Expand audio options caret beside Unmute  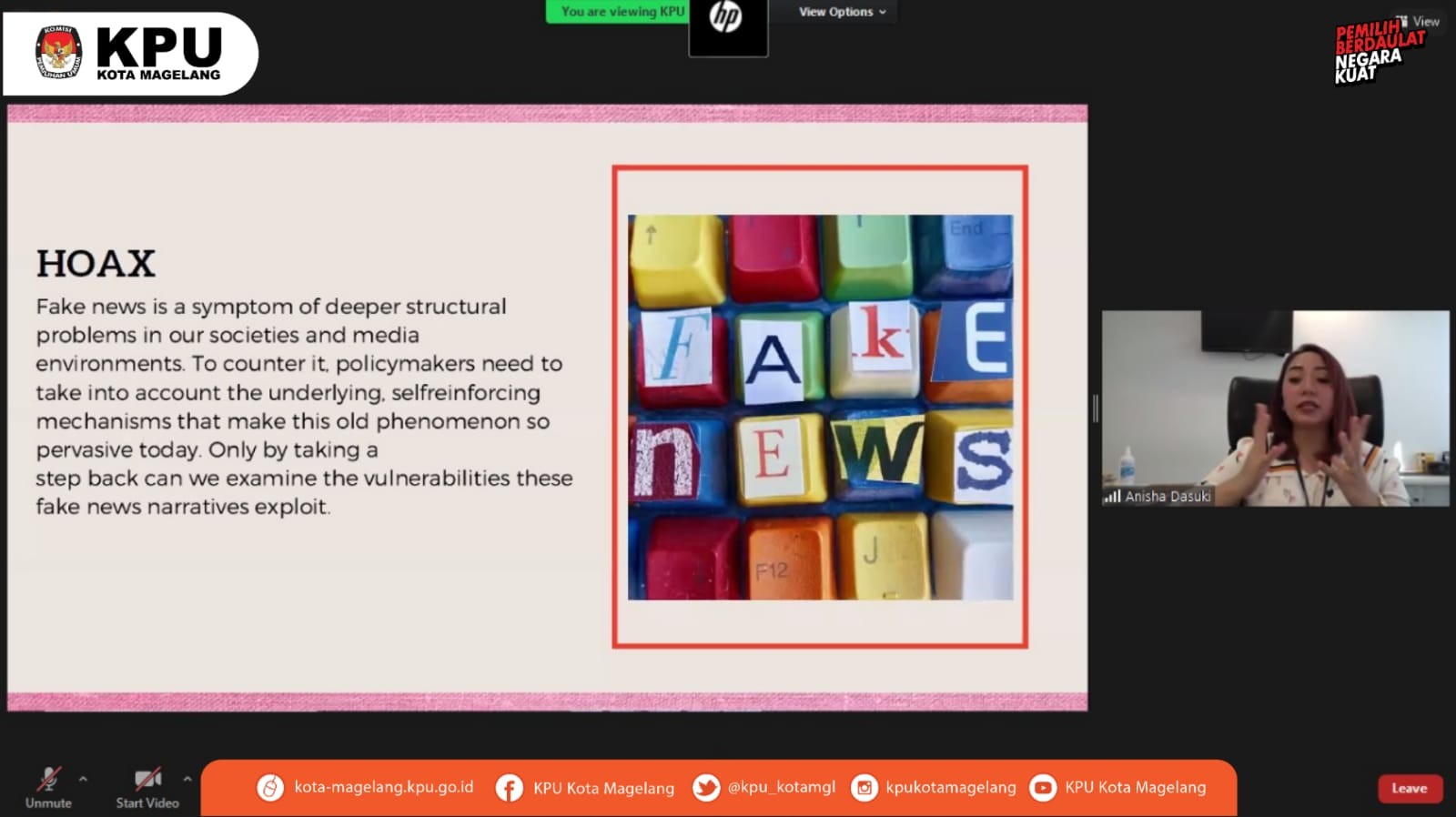click(83, 779)
